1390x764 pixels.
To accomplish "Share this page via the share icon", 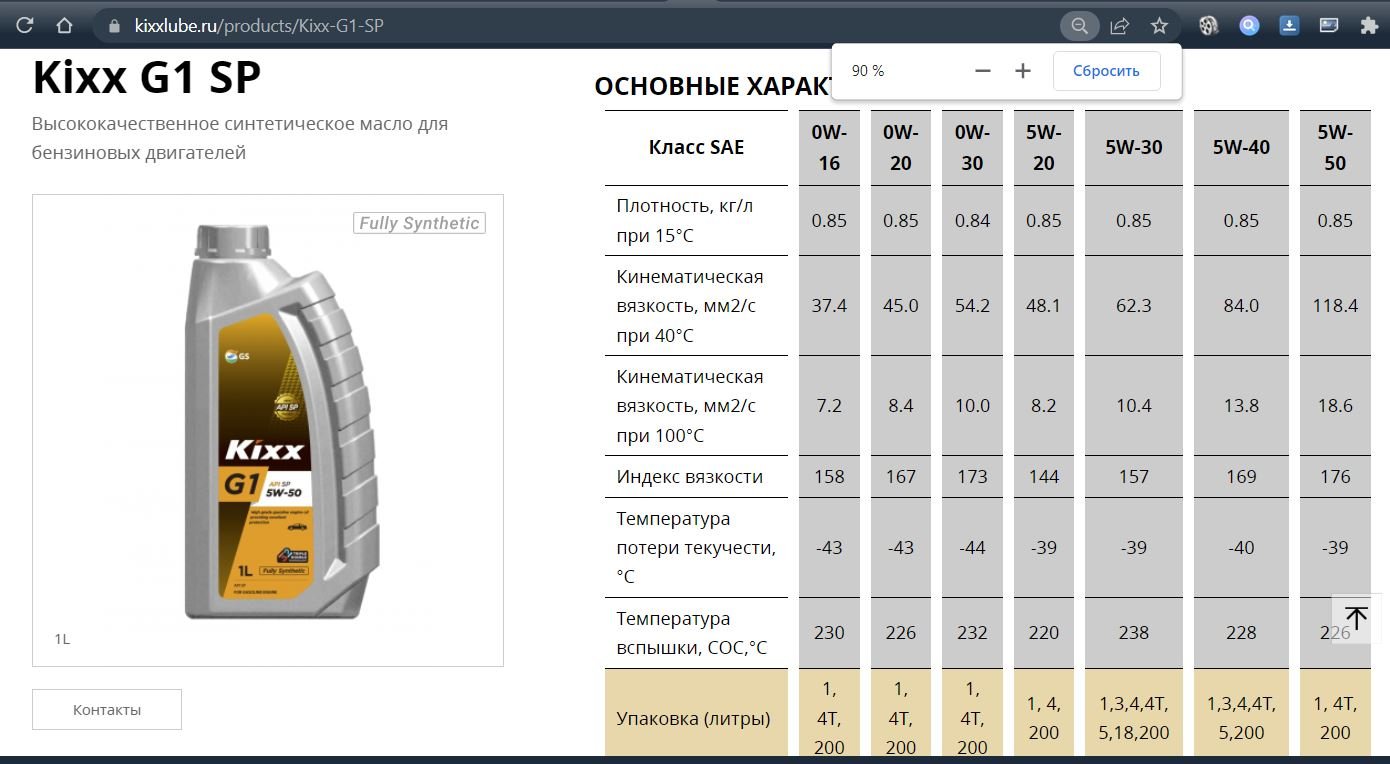I will click(x=1120, y=26).
